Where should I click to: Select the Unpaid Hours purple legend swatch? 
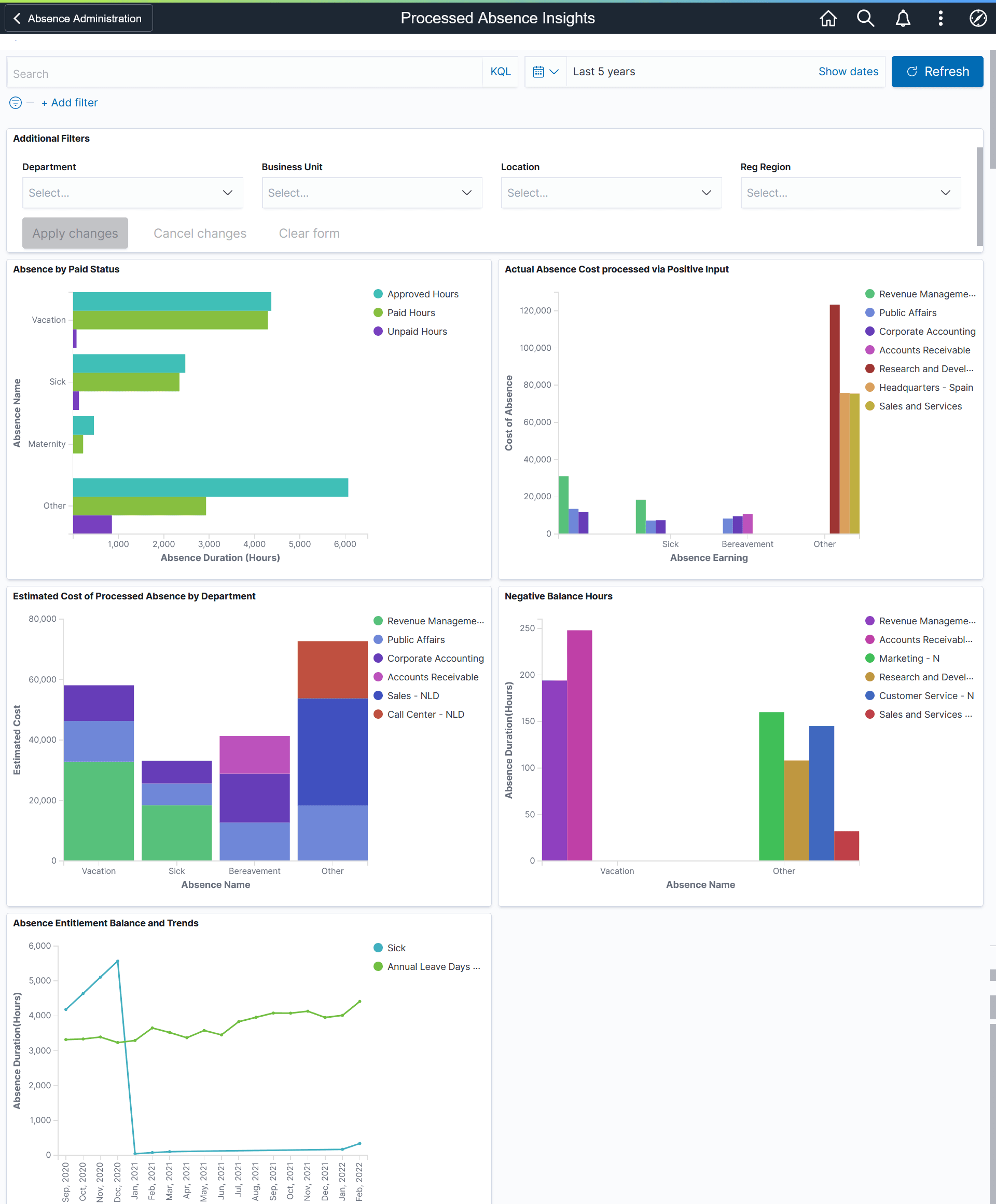point(378,332)
